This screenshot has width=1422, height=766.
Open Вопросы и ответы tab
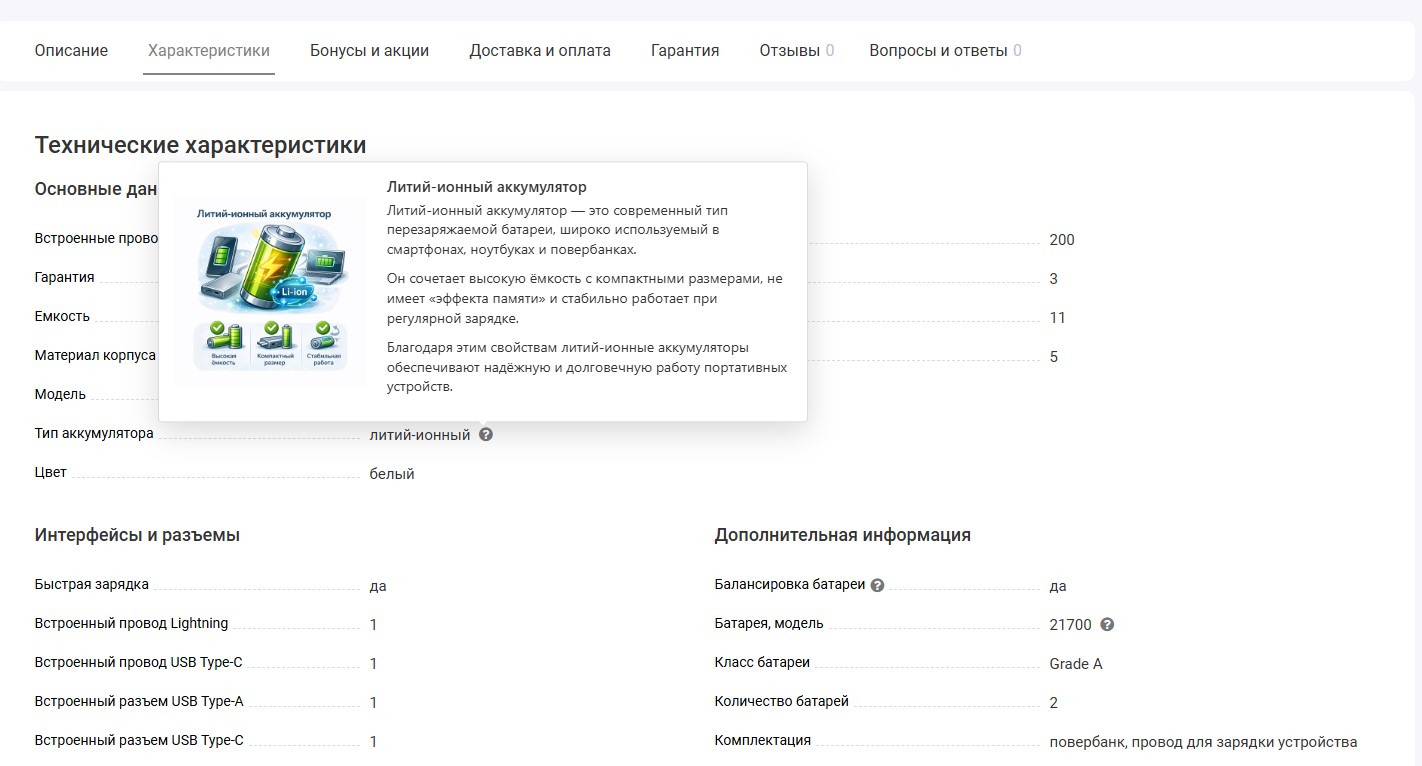pyautogui.click(x=944, y=51)
